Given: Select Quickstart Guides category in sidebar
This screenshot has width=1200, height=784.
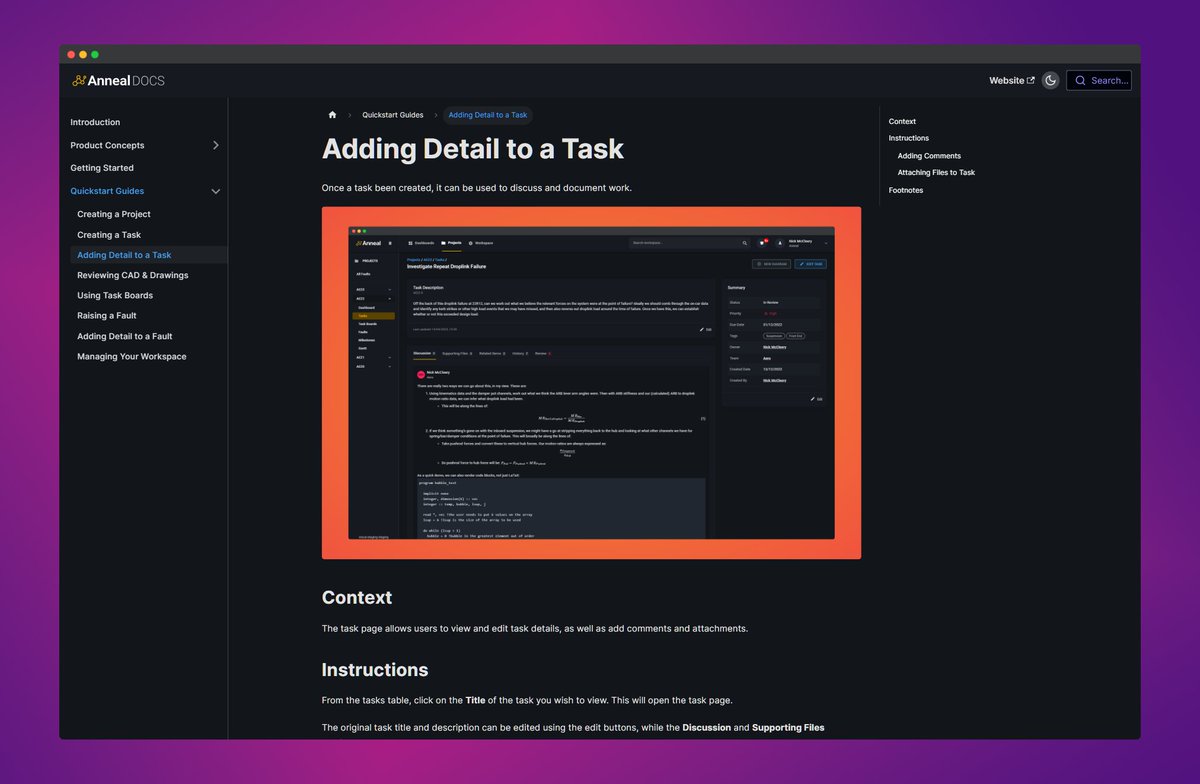Looking at the screenshot, I should 107,191.
